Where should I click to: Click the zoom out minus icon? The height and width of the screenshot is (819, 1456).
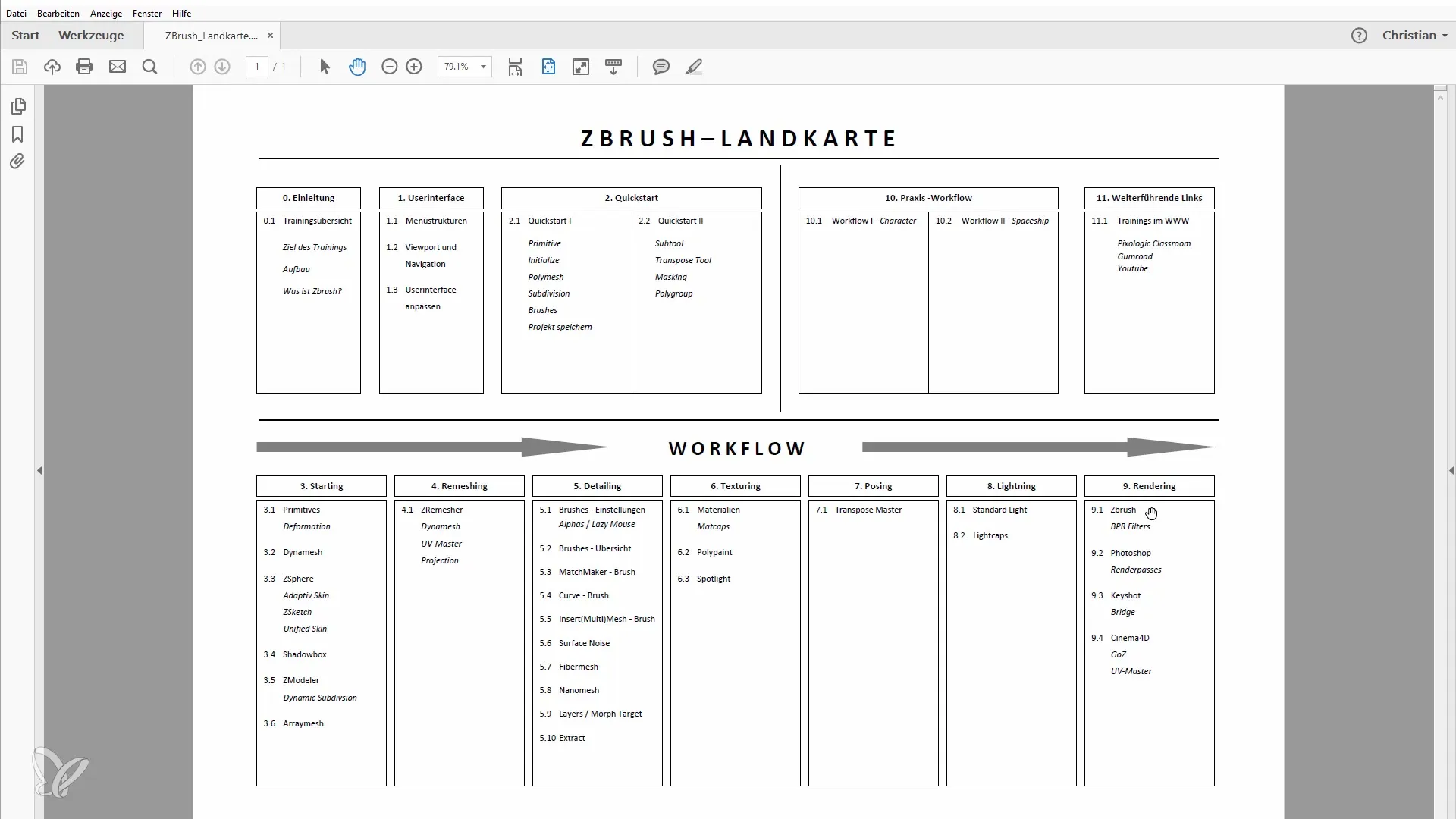click(x=389, y=66)
